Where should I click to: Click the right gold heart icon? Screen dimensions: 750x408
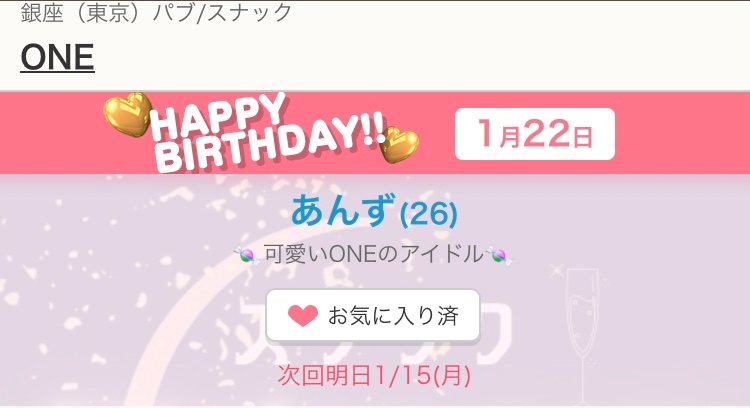point(399,144)
